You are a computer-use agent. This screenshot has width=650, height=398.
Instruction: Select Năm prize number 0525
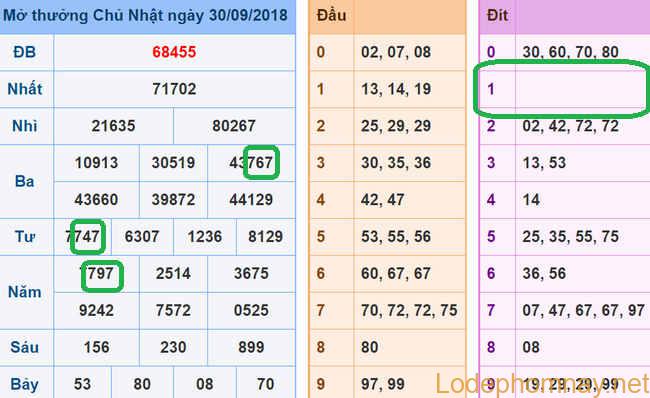click(251, 310)
